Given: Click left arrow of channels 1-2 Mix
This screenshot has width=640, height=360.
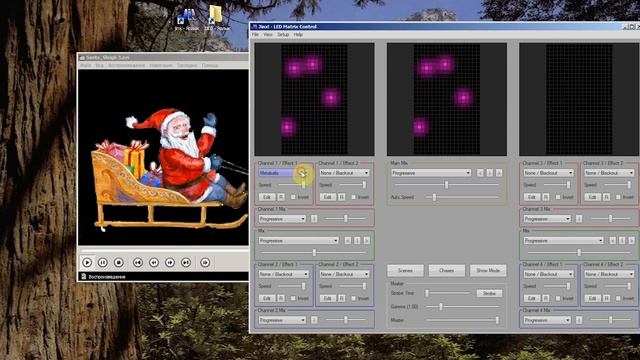Looking at the screenshot, I should click(348, 241).
